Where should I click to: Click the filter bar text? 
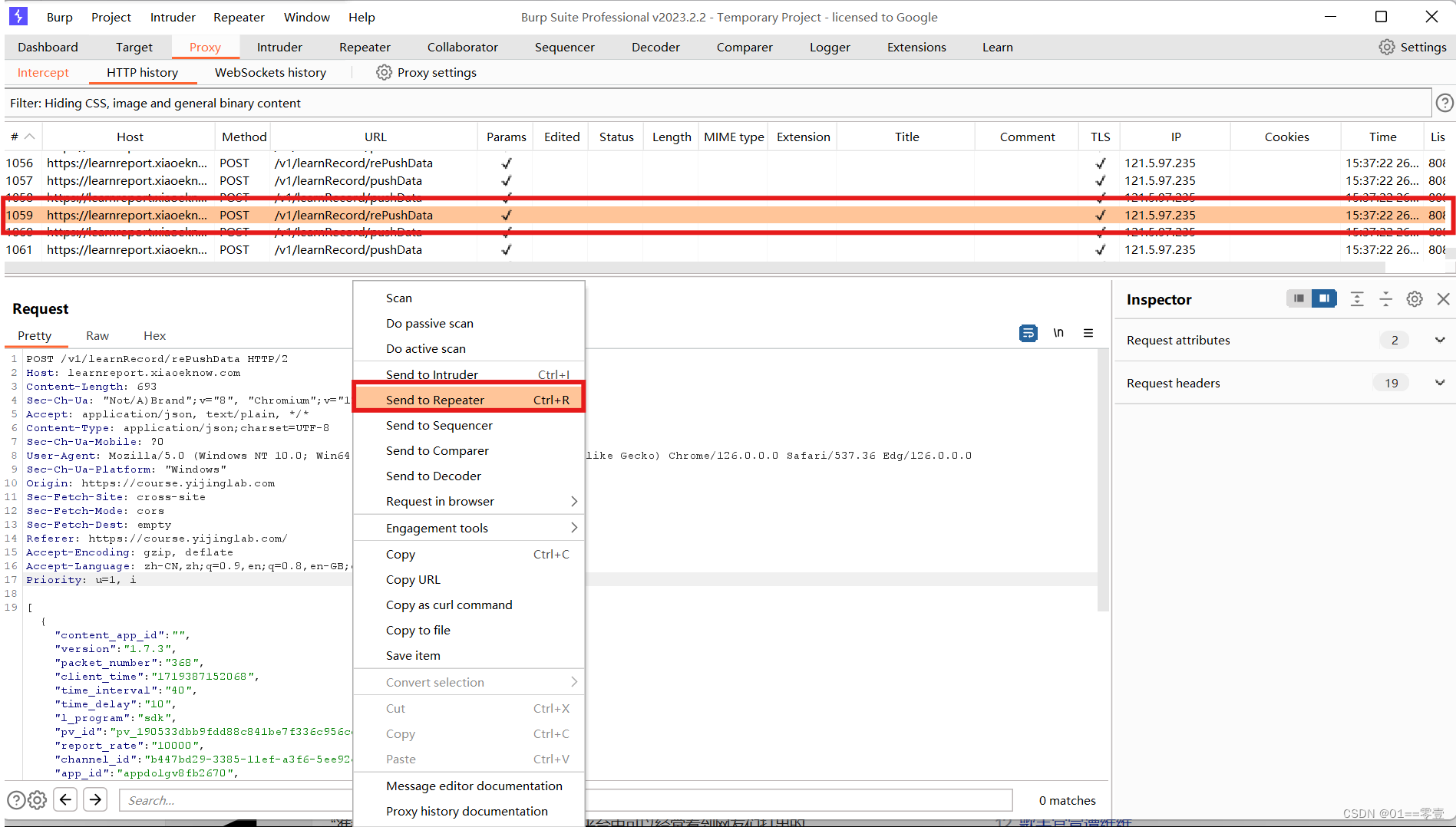click(x=155, y=103)
